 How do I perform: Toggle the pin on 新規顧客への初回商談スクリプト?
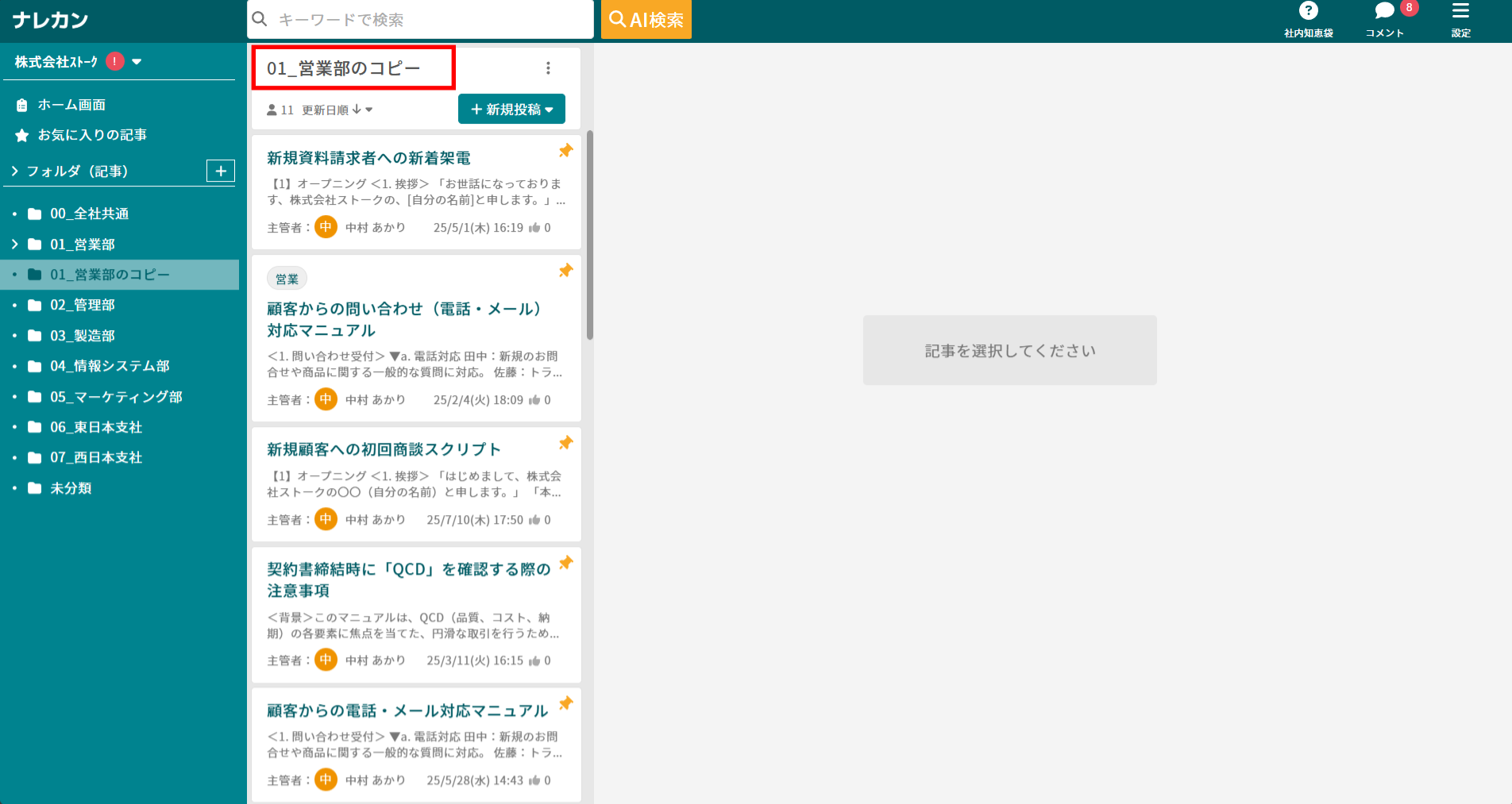(565, 443)
